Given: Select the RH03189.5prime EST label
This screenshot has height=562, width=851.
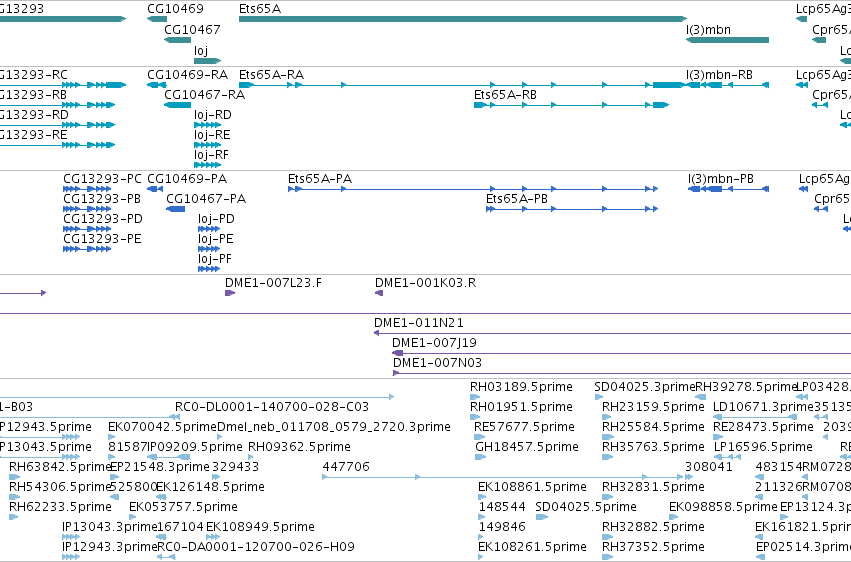Looking at the screenshot, I should pyautogui.click(x=521, y=387).
